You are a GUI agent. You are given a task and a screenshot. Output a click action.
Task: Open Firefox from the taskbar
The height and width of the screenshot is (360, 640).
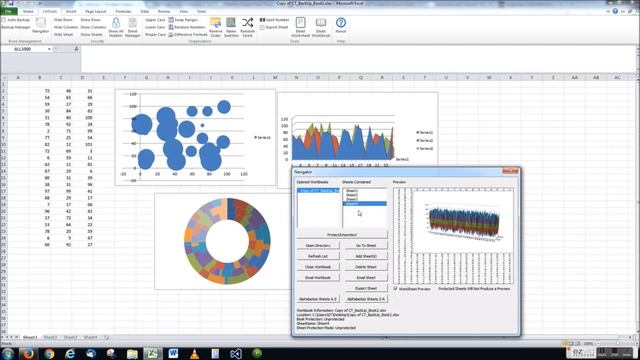pos(28,353)
